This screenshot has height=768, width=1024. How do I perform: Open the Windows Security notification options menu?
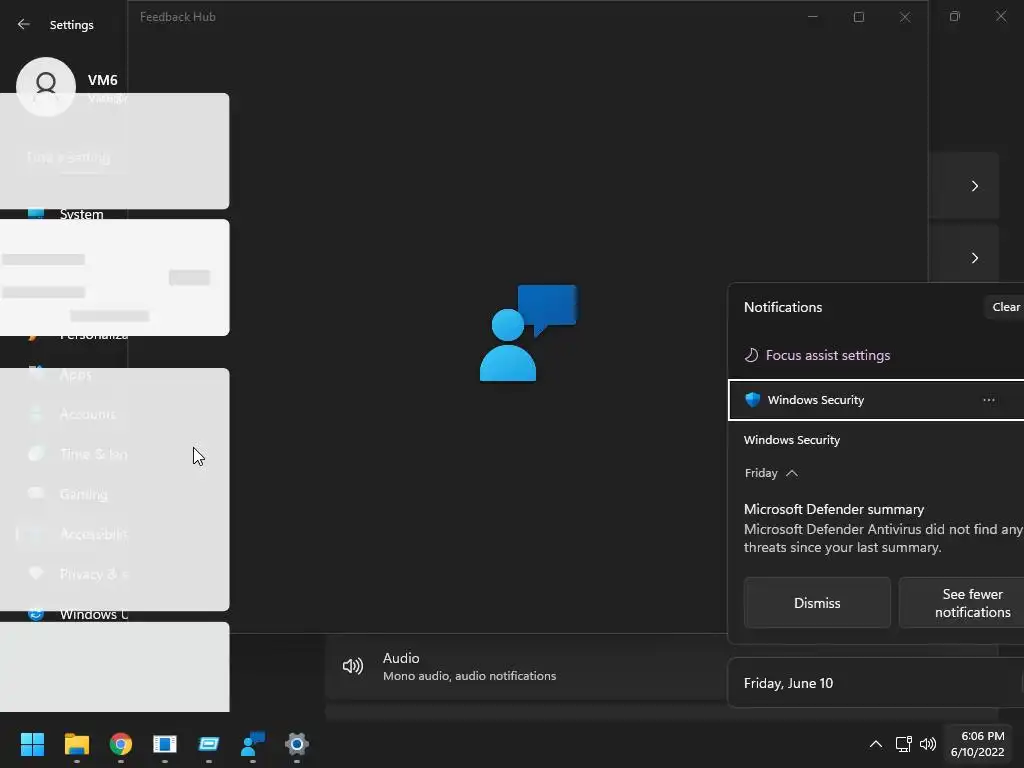tap(989, 400)
